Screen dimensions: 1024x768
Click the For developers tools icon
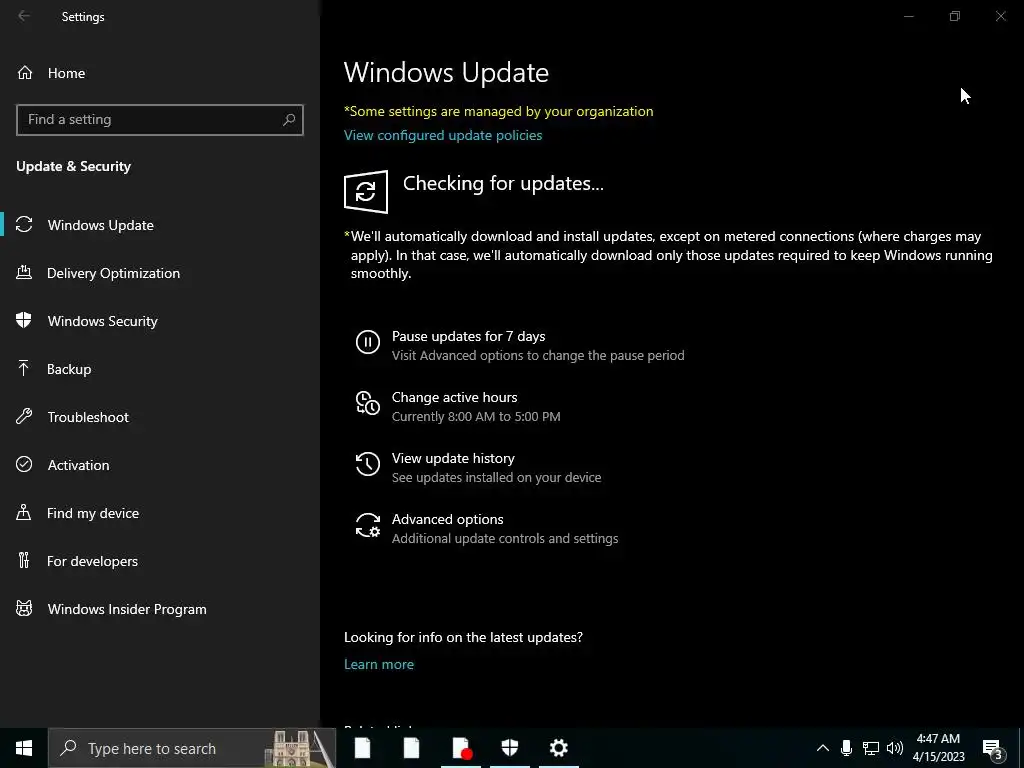(x=24, y=560)
